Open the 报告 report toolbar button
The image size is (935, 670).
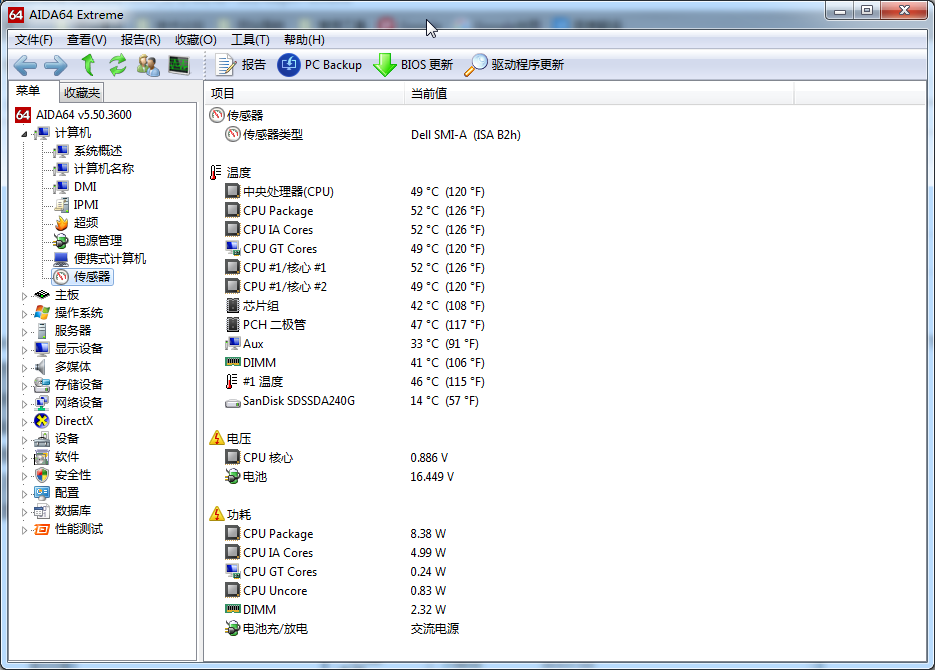pyautogui.click(x=240, y=64)
